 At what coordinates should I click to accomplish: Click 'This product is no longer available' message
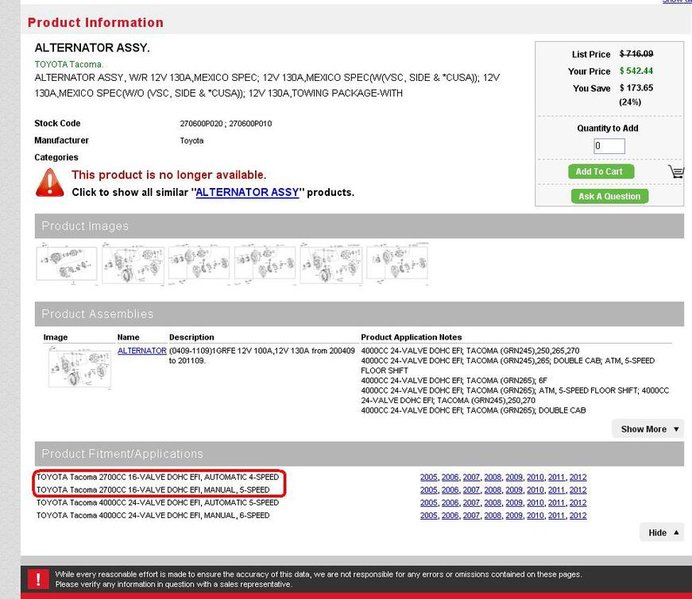(169, 175)
